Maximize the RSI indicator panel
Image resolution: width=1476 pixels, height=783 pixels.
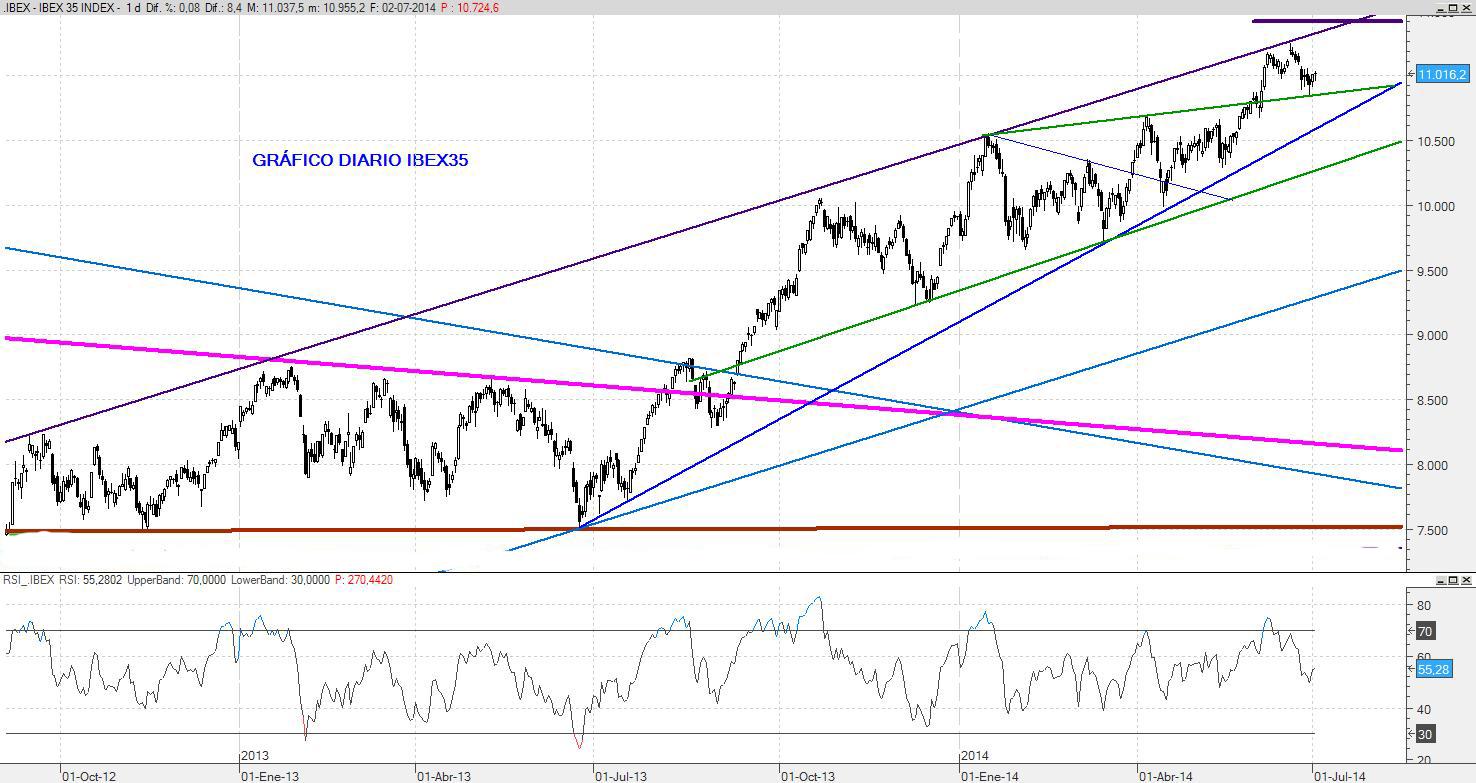[x=1452, y=580]
